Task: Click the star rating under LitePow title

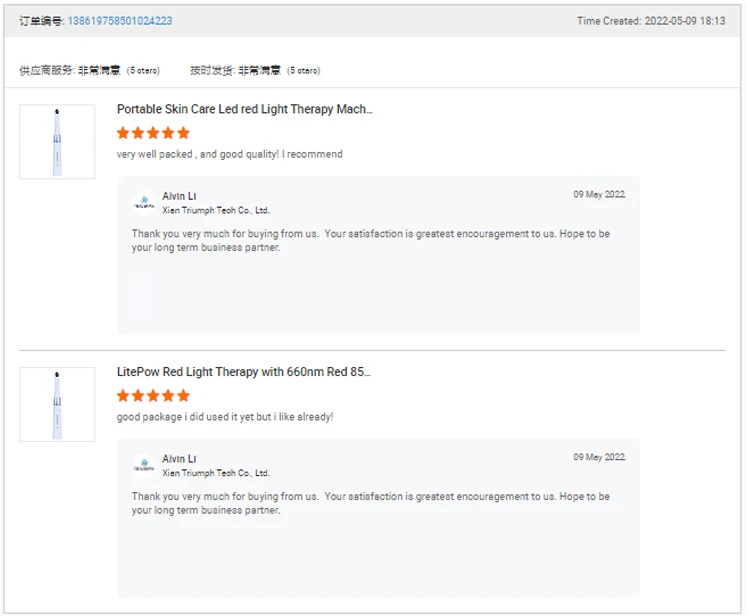Action: point(153,395)
